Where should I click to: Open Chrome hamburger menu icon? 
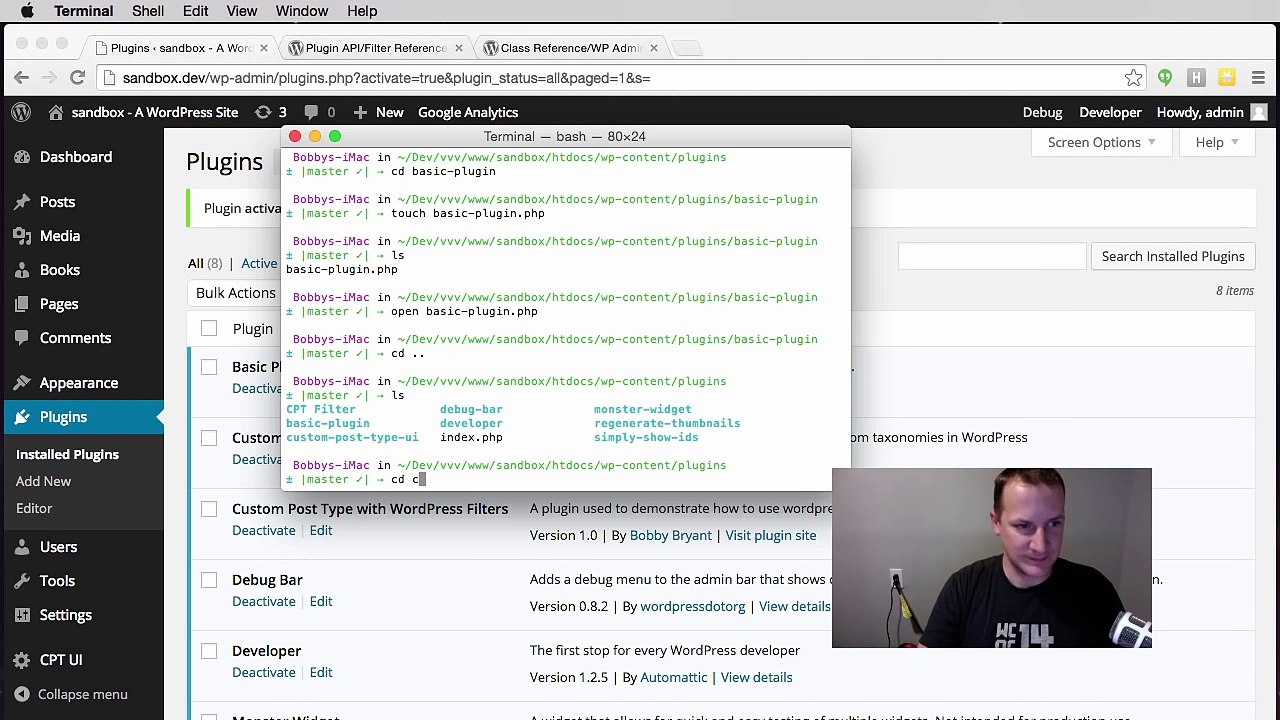point(1259,77)
